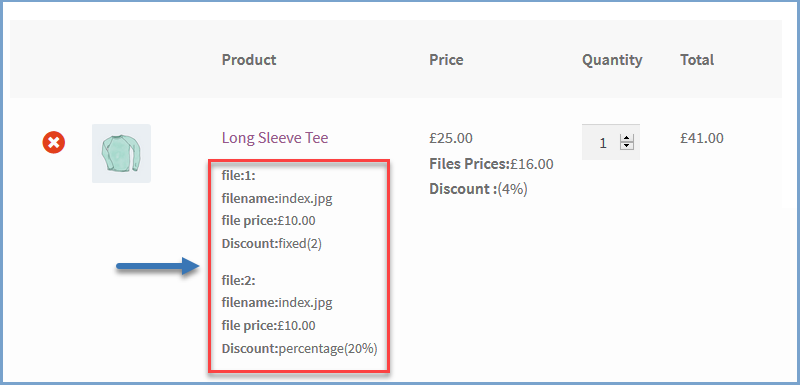Select the £41.00 row total
This screenshot has height=385, width=800.
pyautogui.click(x=702, y=138)
